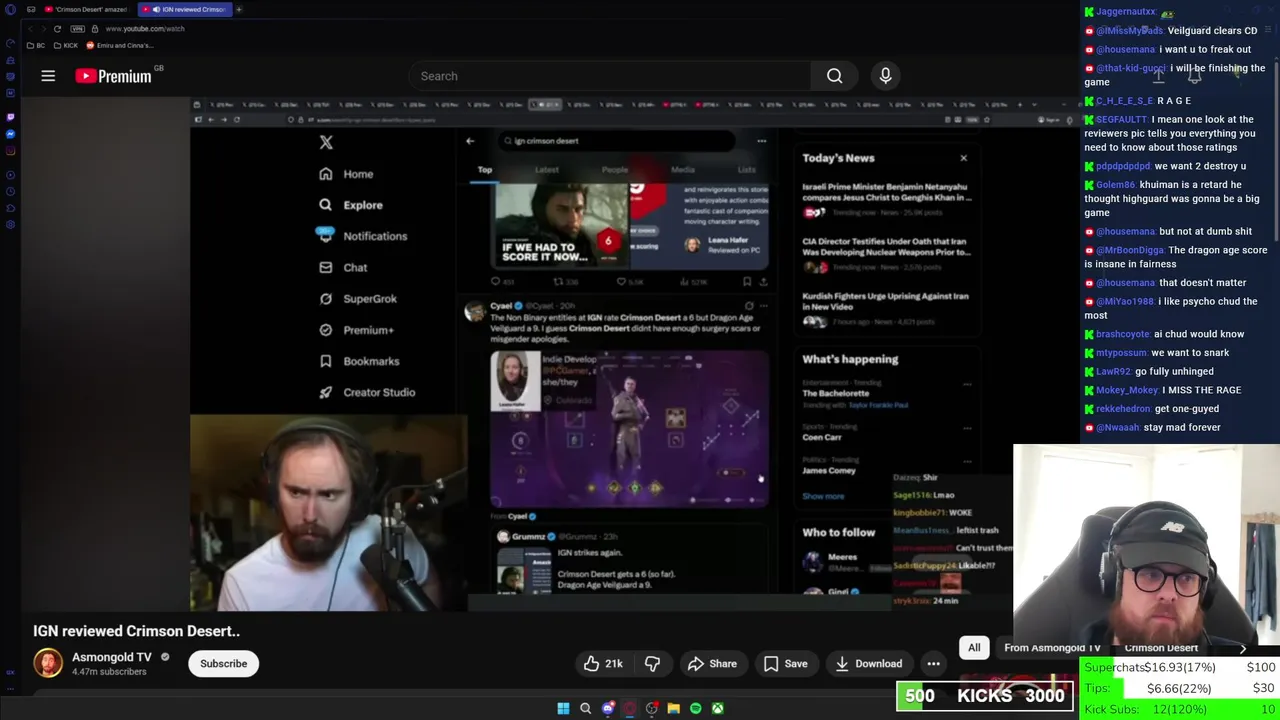Open Windows Start menu

point(563,708)
